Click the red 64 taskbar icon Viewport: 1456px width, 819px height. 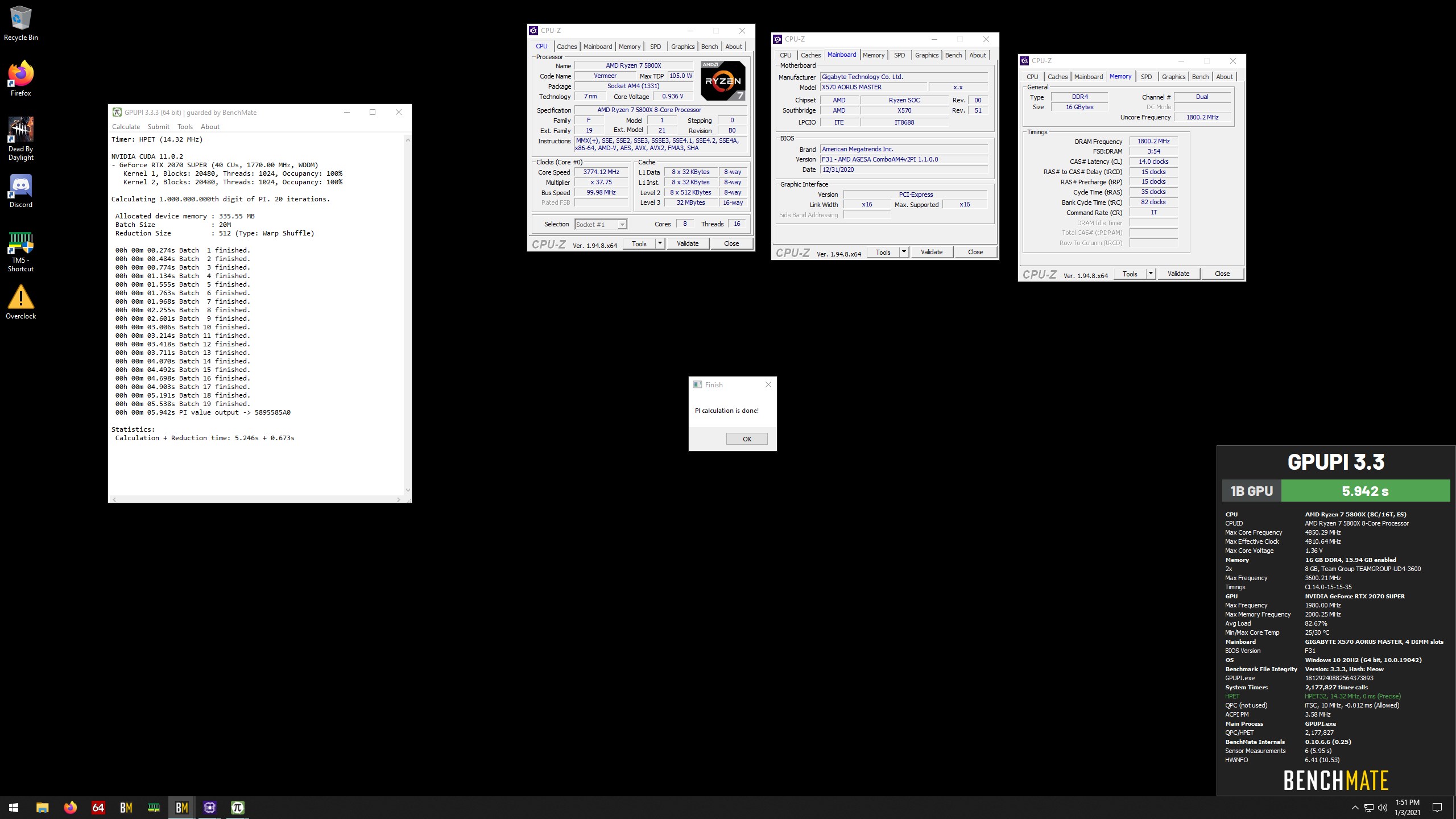tap(98, 807)
